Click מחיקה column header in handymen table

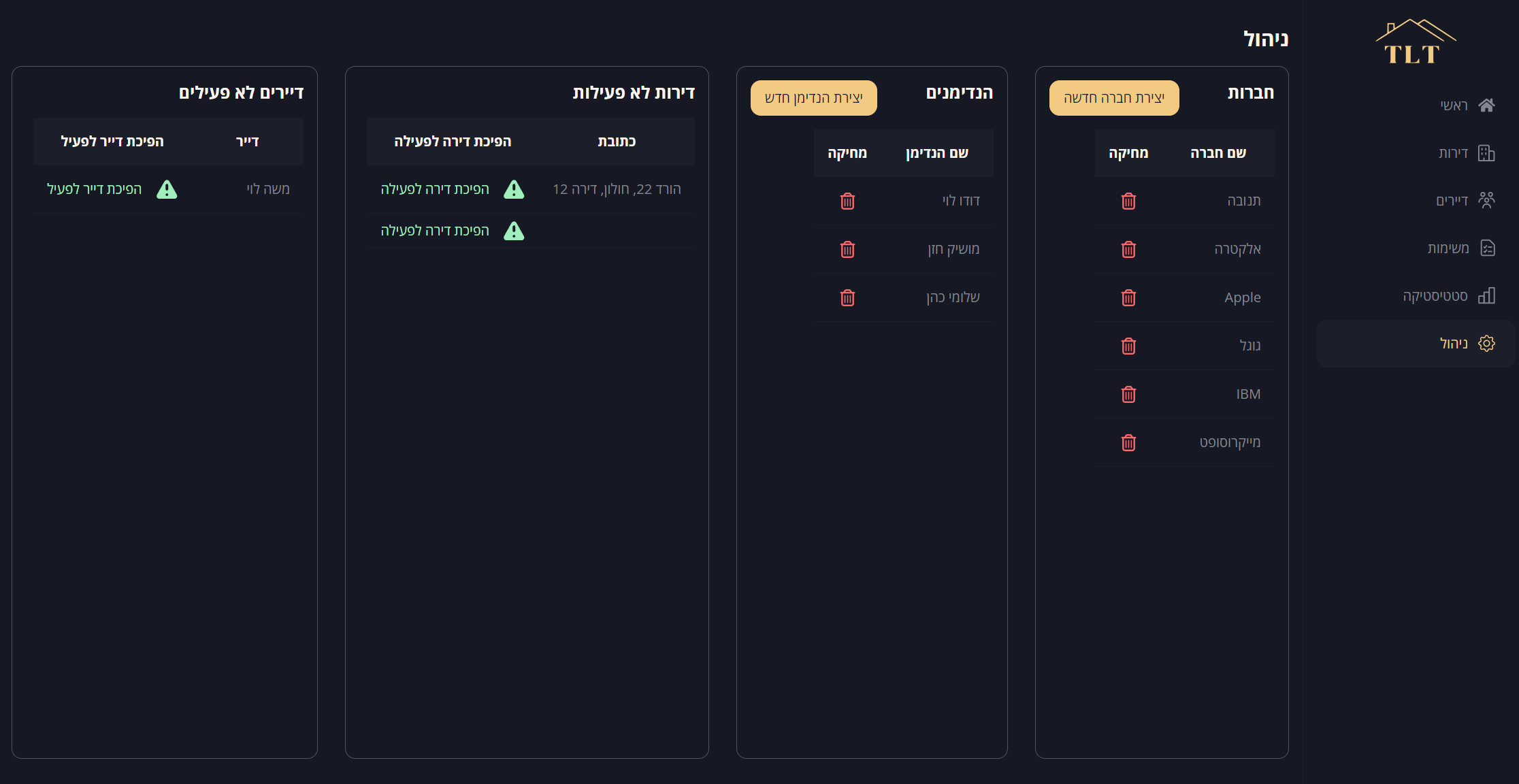(847, 153)
